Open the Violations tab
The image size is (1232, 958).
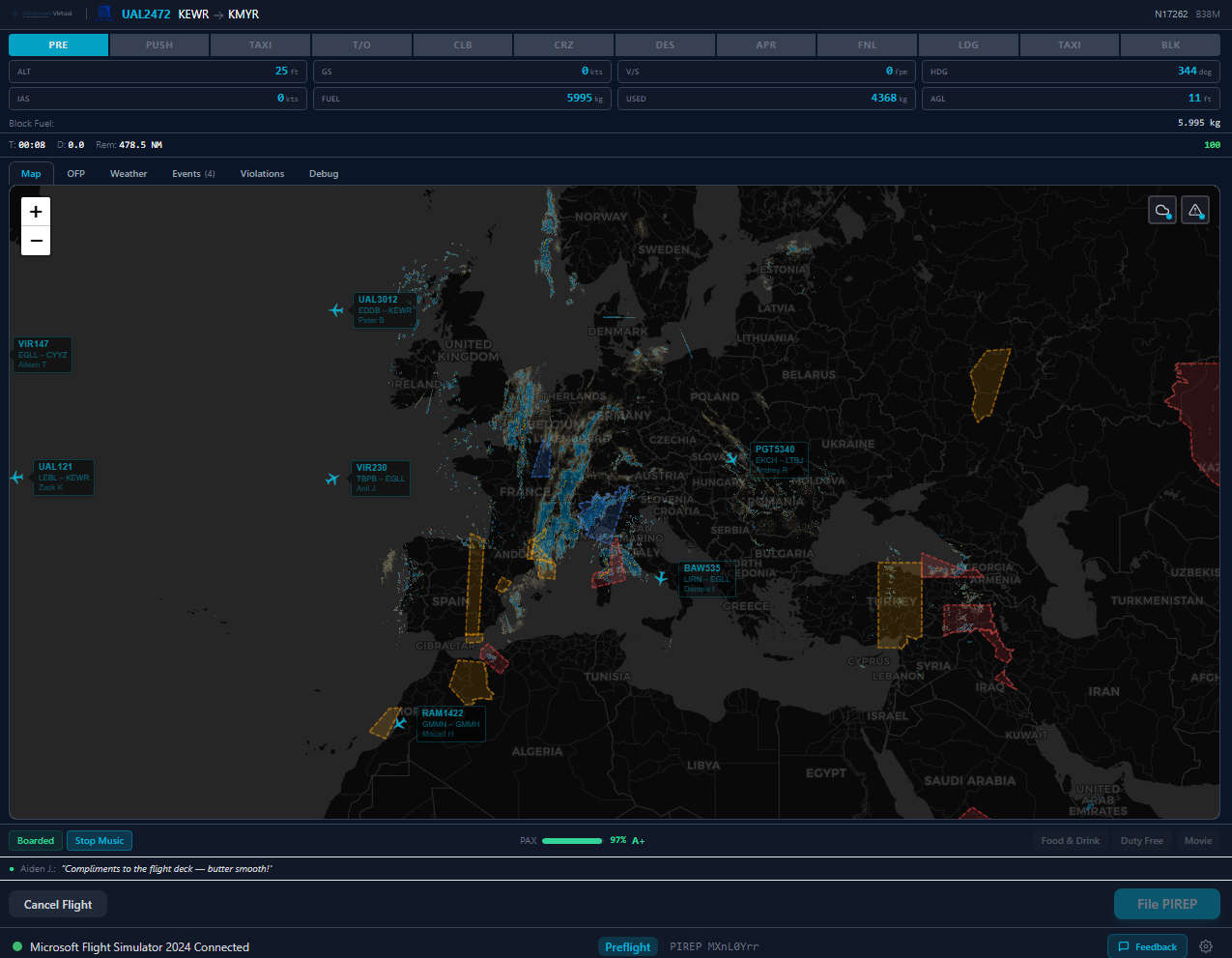(262, 174)
